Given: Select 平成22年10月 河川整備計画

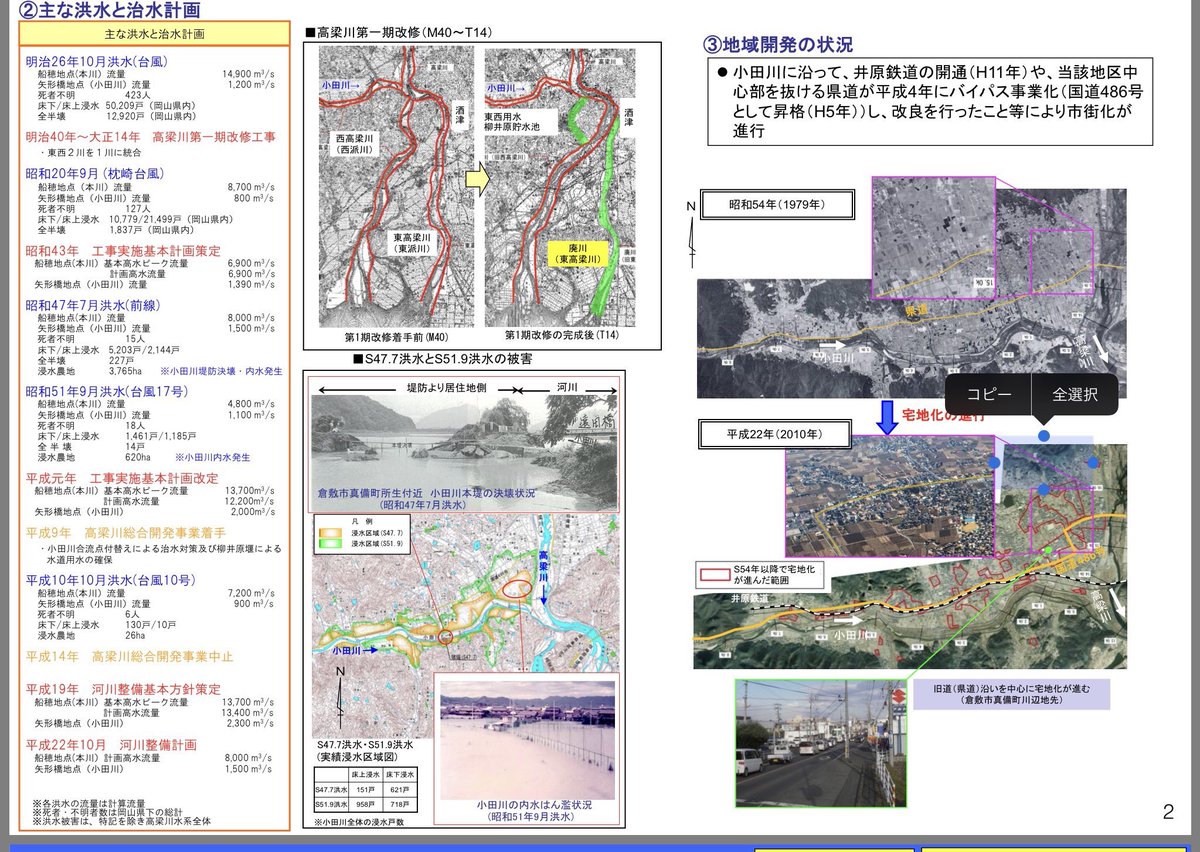Looking at the screenshot, I should click(x=111, y=745).
